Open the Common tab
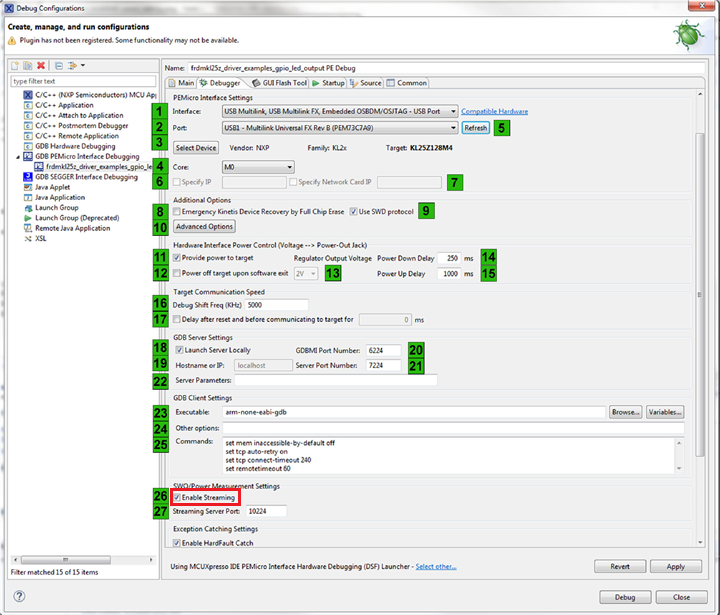 [x=407, y=83]
